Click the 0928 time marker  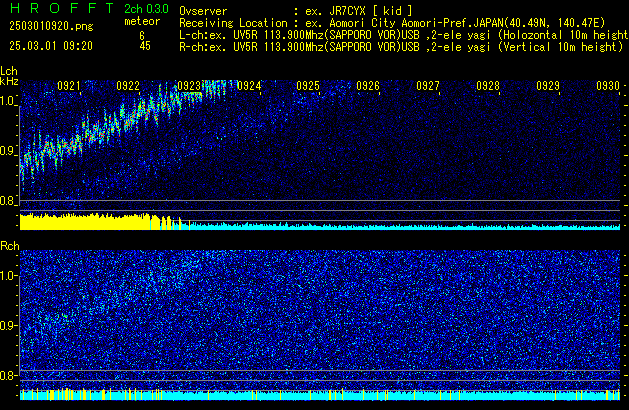(488, 86)
